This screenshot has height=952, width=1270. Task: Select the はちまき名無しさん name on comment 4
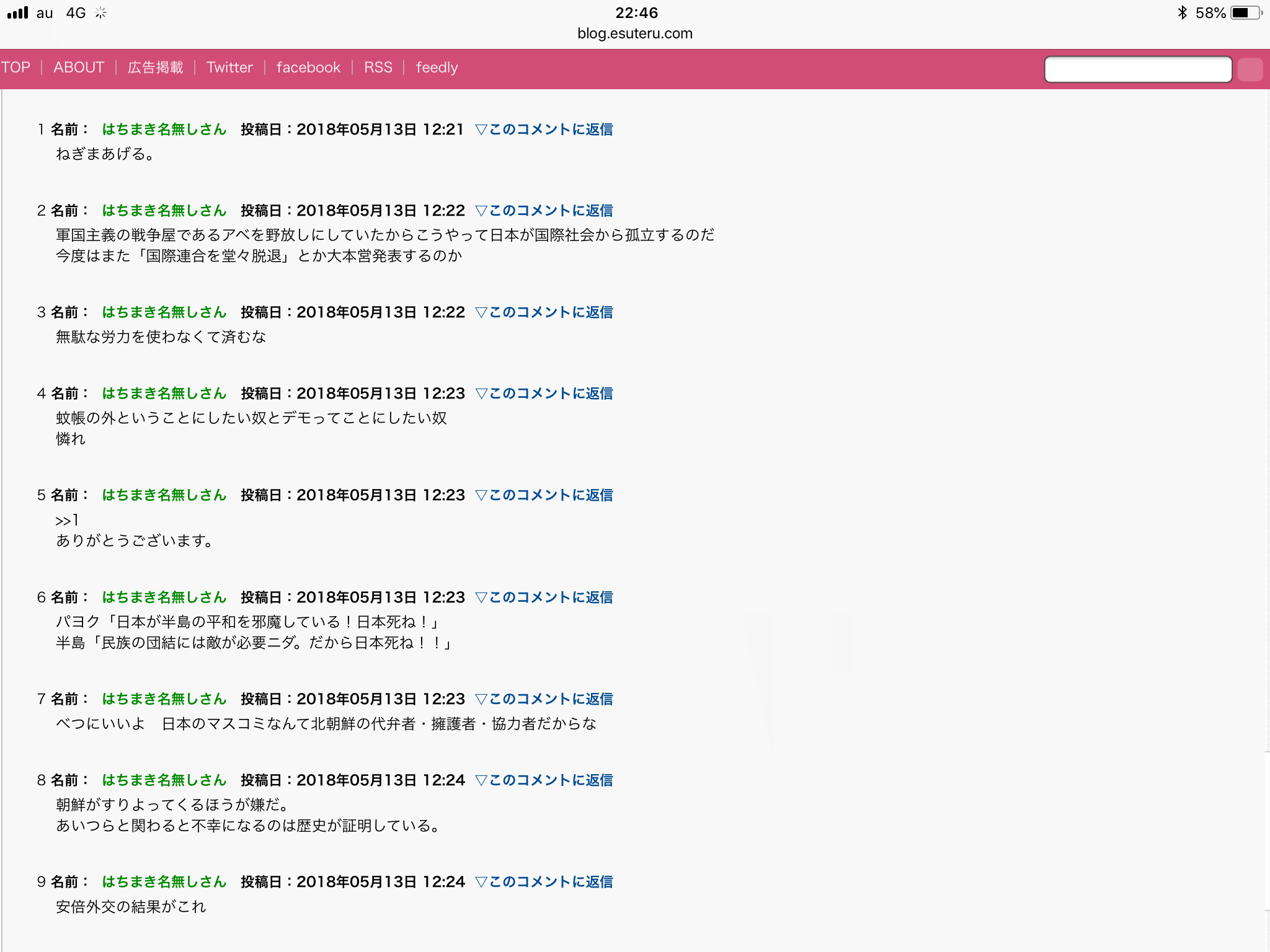pyautogui.click(x=164, y=394)
